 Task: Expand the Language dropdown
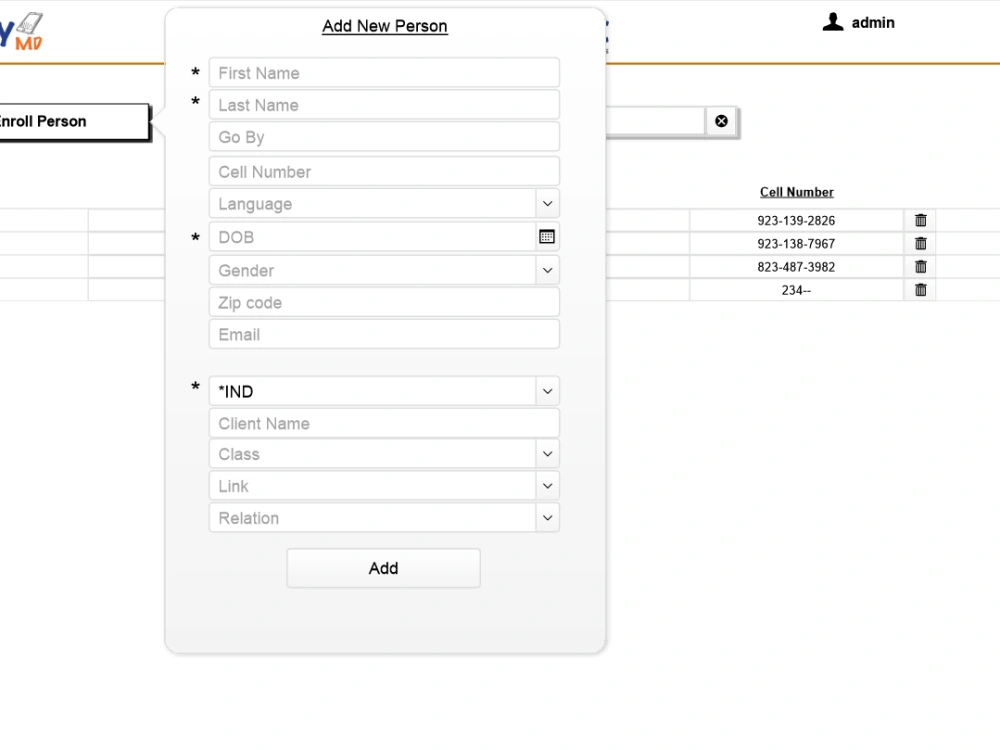click(x=547, y=203)
